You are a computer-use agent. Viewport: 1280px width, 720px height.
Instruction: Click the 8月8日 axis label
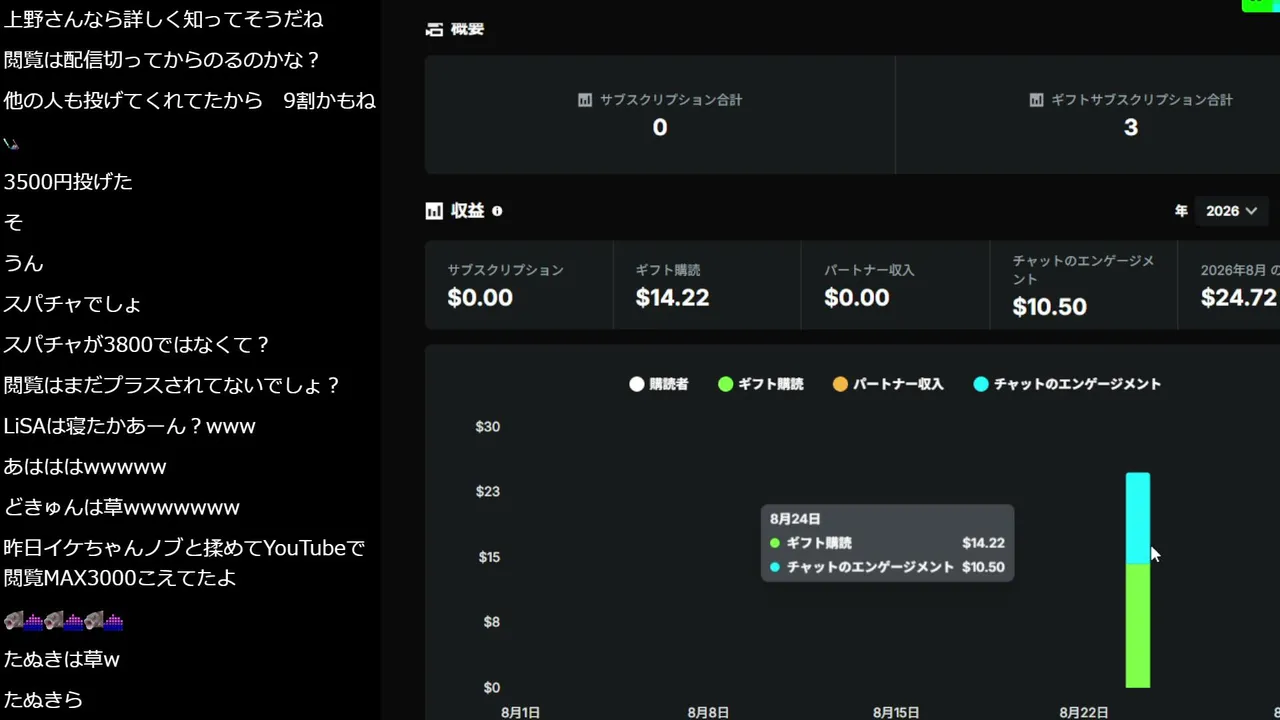[x=708, y=712]
